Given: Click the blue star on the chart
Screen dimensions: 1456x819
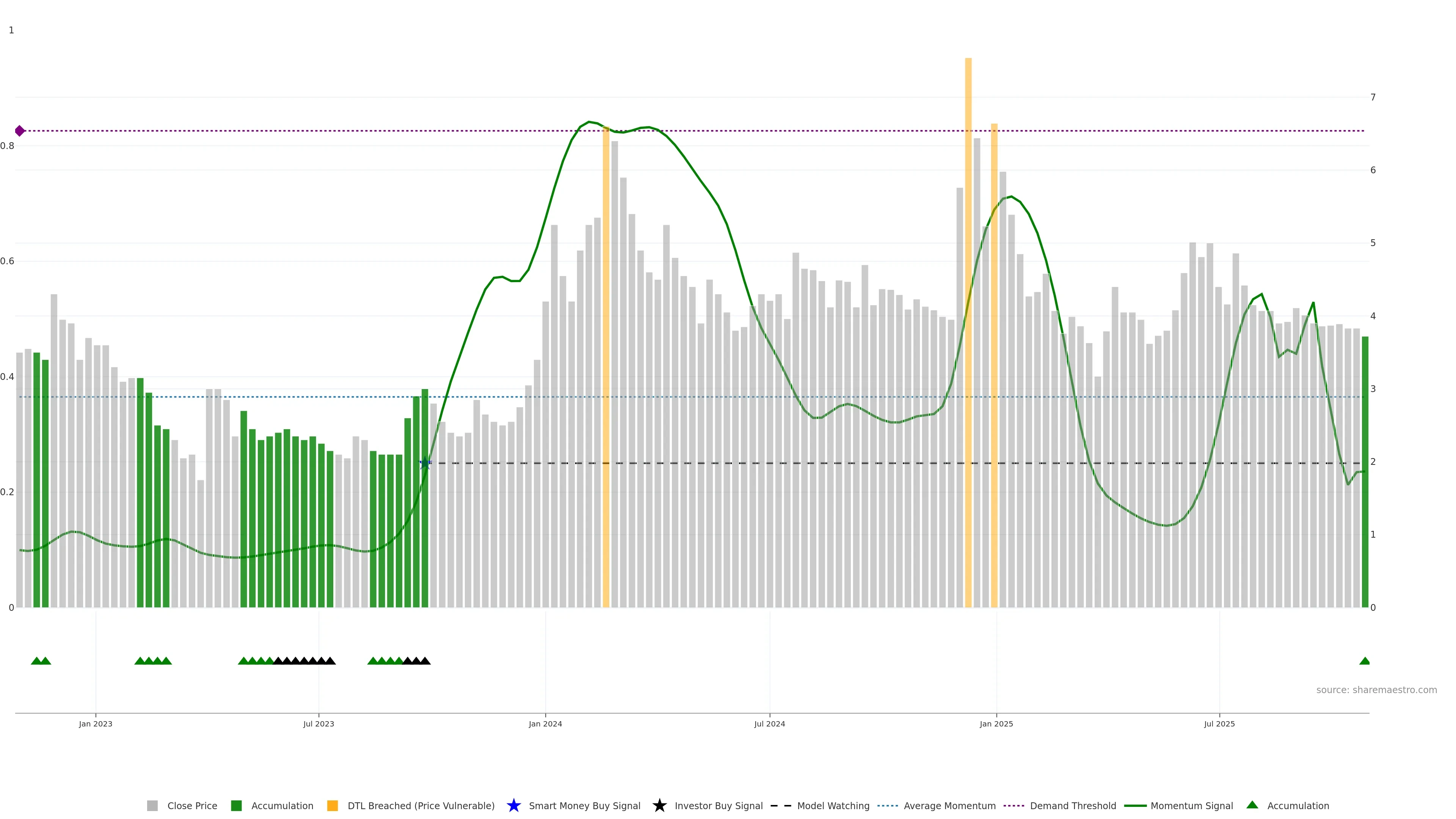Looking at the screenshot, I should point(425,463).
